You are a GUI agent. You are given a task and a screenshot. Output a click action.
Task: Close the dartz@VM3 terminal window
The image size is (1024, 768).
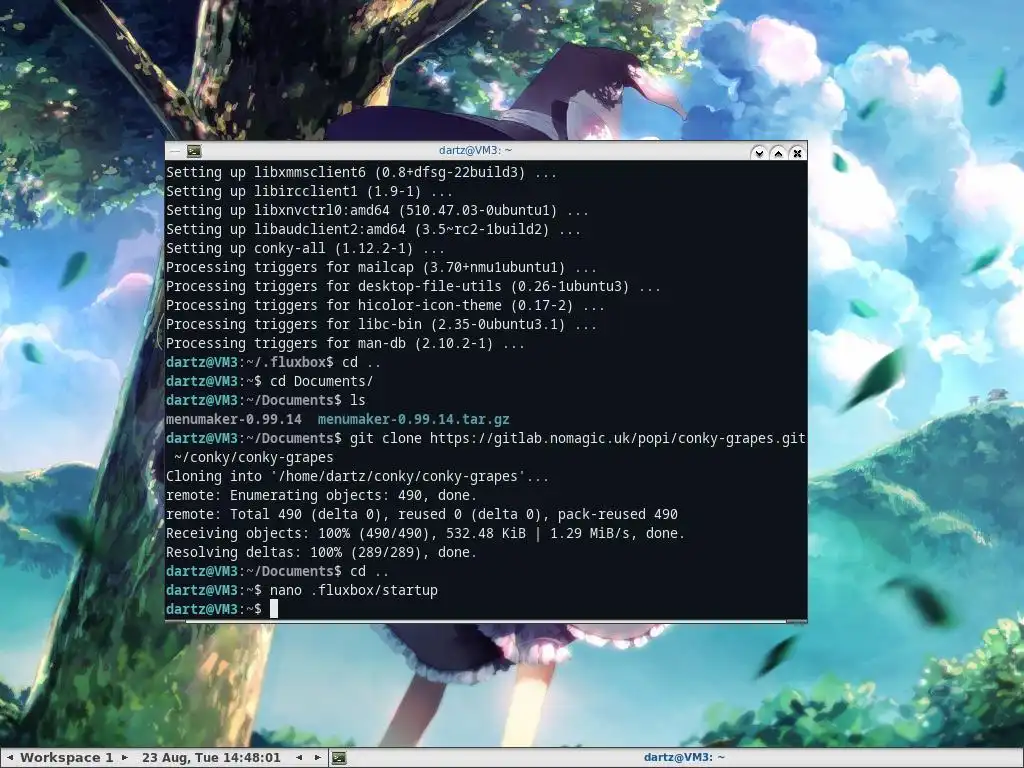click(797, 153)
